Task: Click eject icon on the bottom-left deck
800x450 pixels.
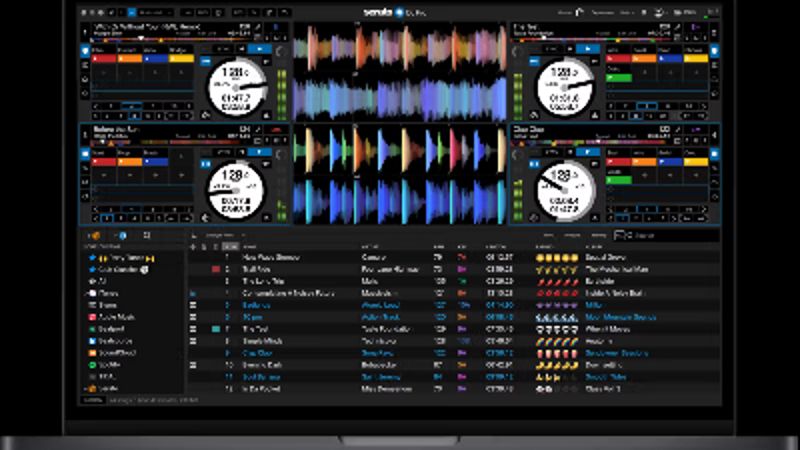Action: pyautogui.click(x=266, y=218)
